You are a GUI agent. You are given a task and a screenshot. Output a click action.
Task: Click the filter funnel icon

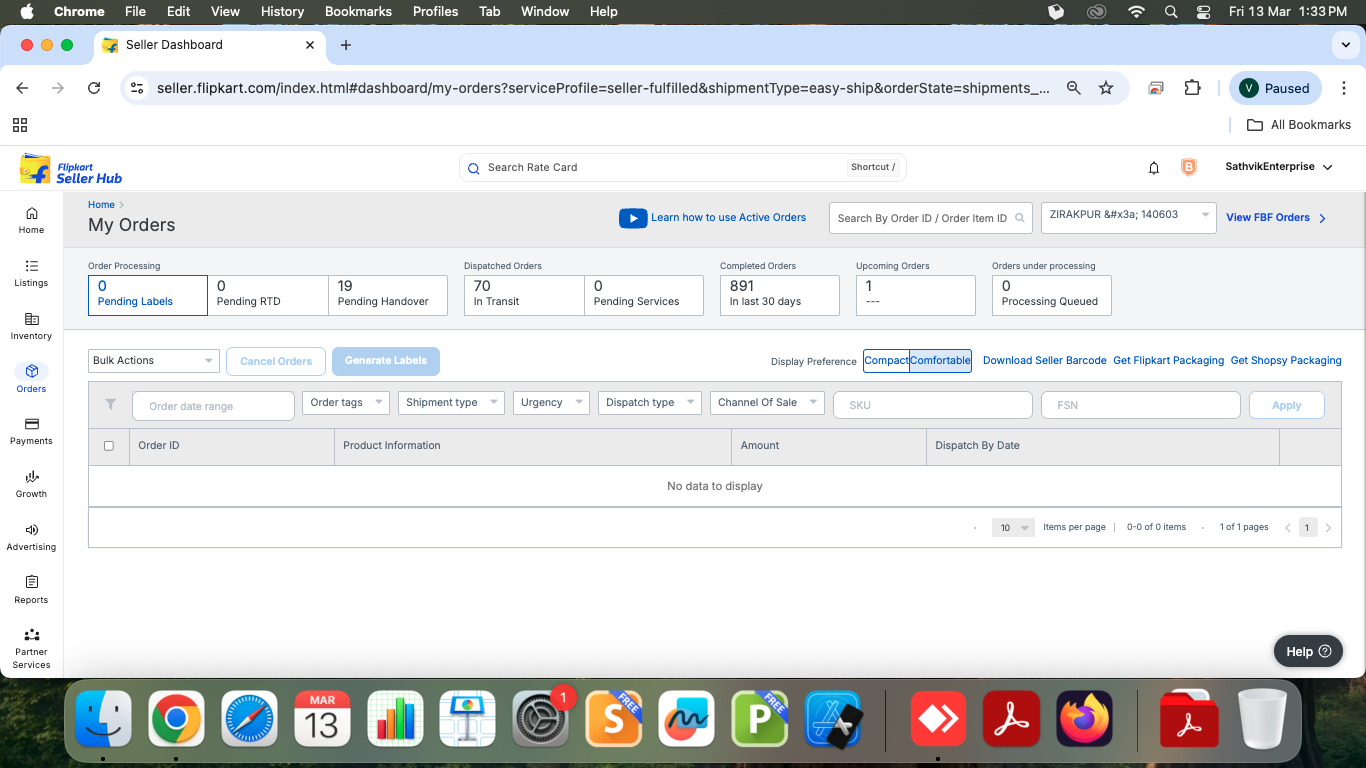[111, 405]
